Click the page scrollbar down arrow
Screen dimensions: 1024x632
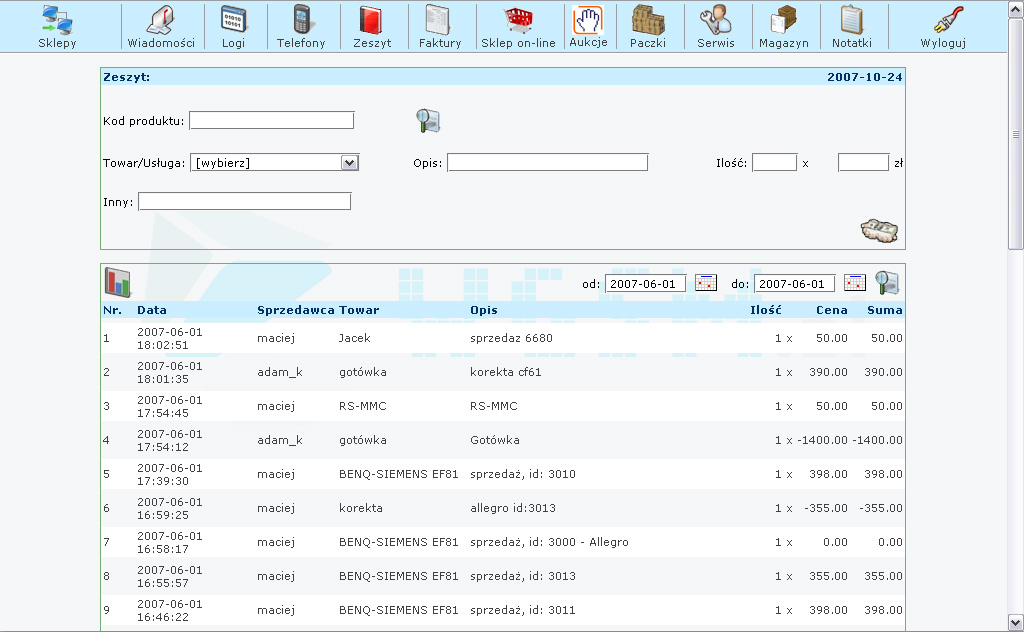pos(1016,622)
